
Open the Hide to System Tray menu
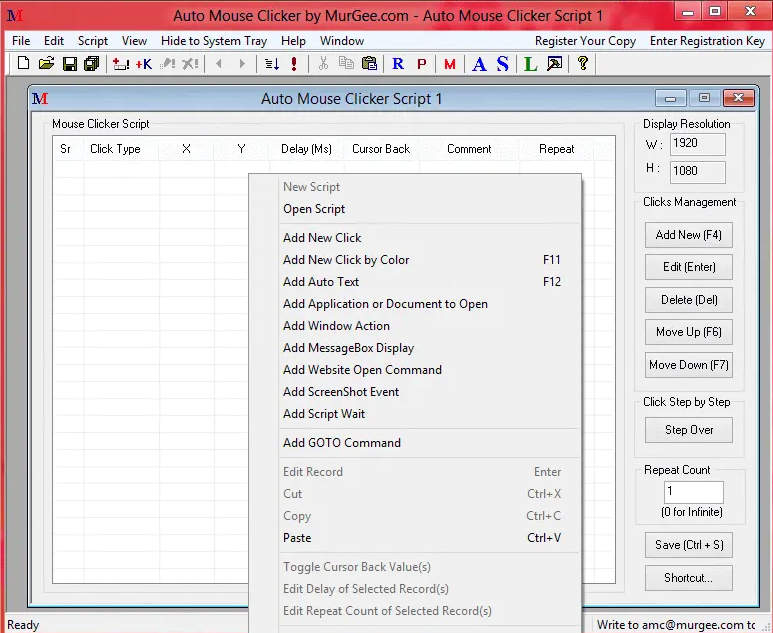coord(214,41)
